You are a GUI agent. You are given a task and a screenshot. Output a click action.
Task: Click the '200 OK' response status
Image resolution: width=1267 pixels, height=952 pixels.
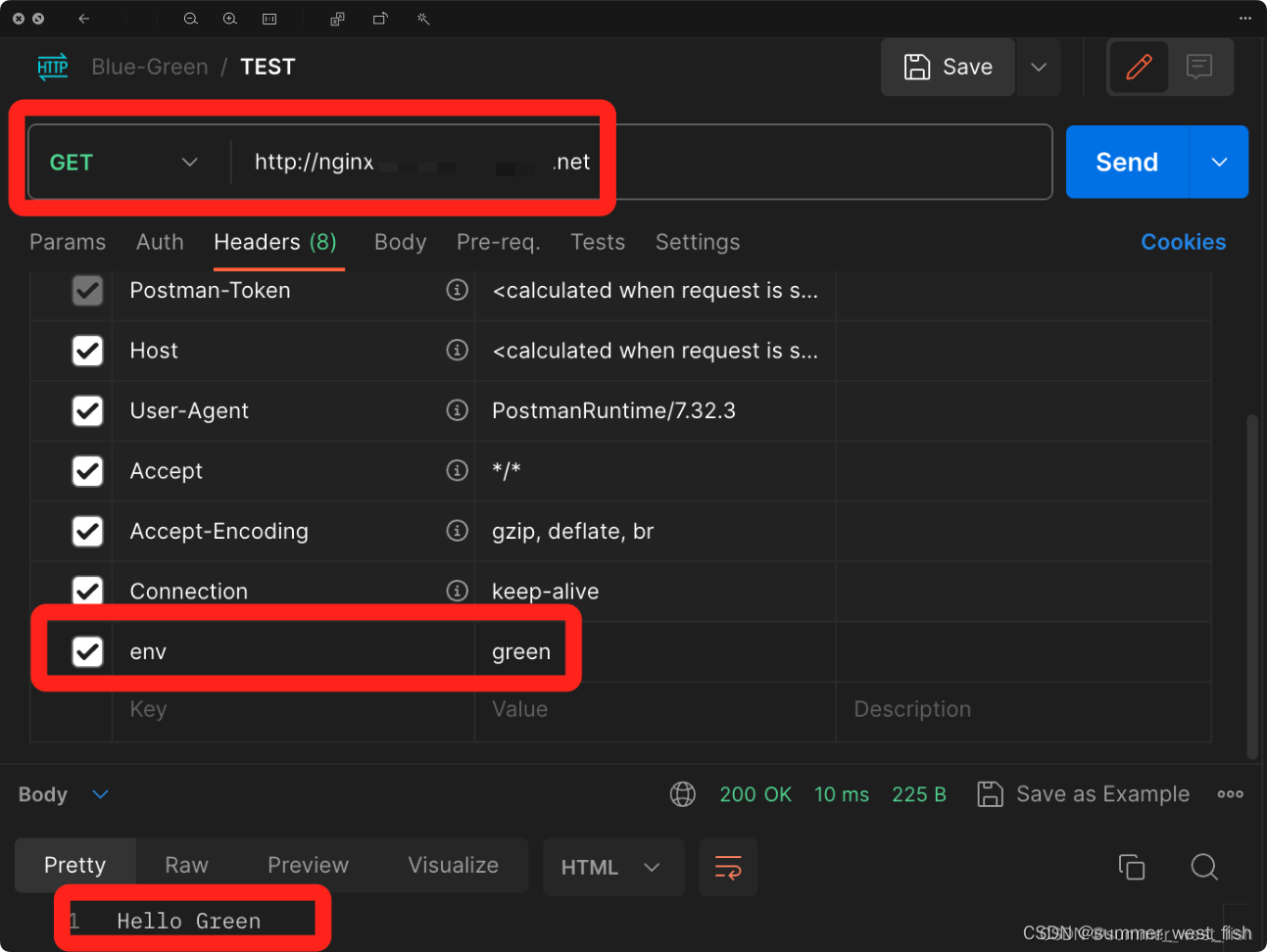point(755,794)
